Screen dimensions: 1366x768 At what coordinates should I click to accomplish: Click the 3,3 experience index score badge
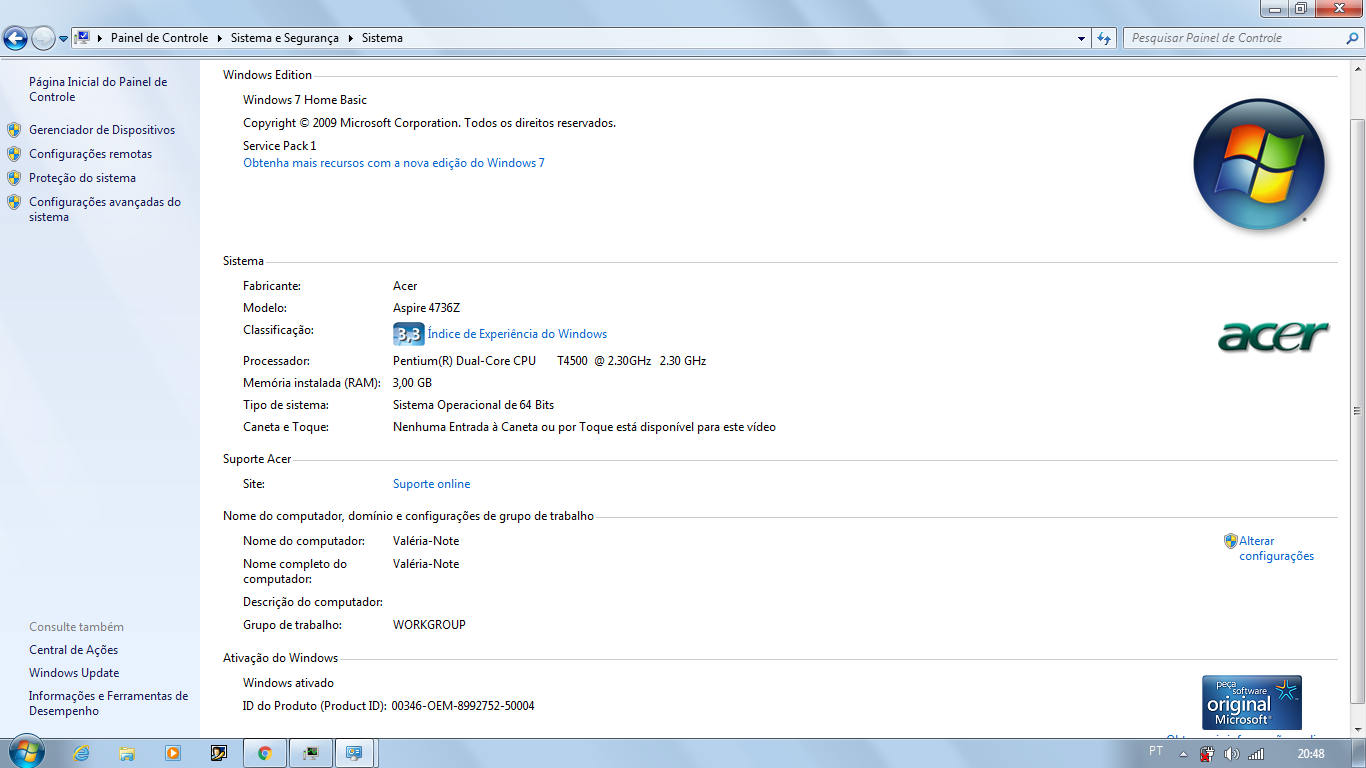coord(408,334)
